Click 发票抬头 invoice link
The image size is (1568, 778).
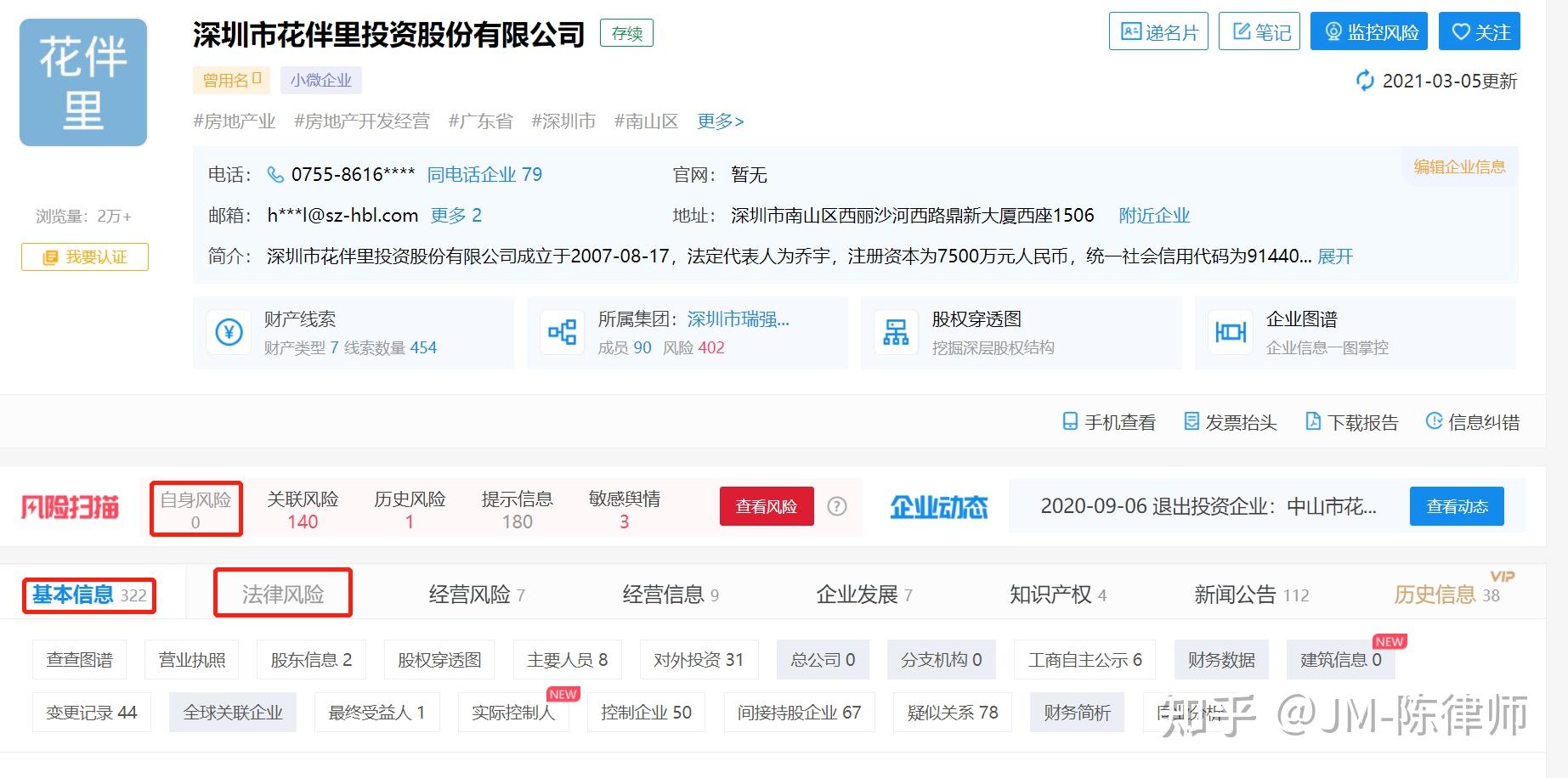point(1231,422)
